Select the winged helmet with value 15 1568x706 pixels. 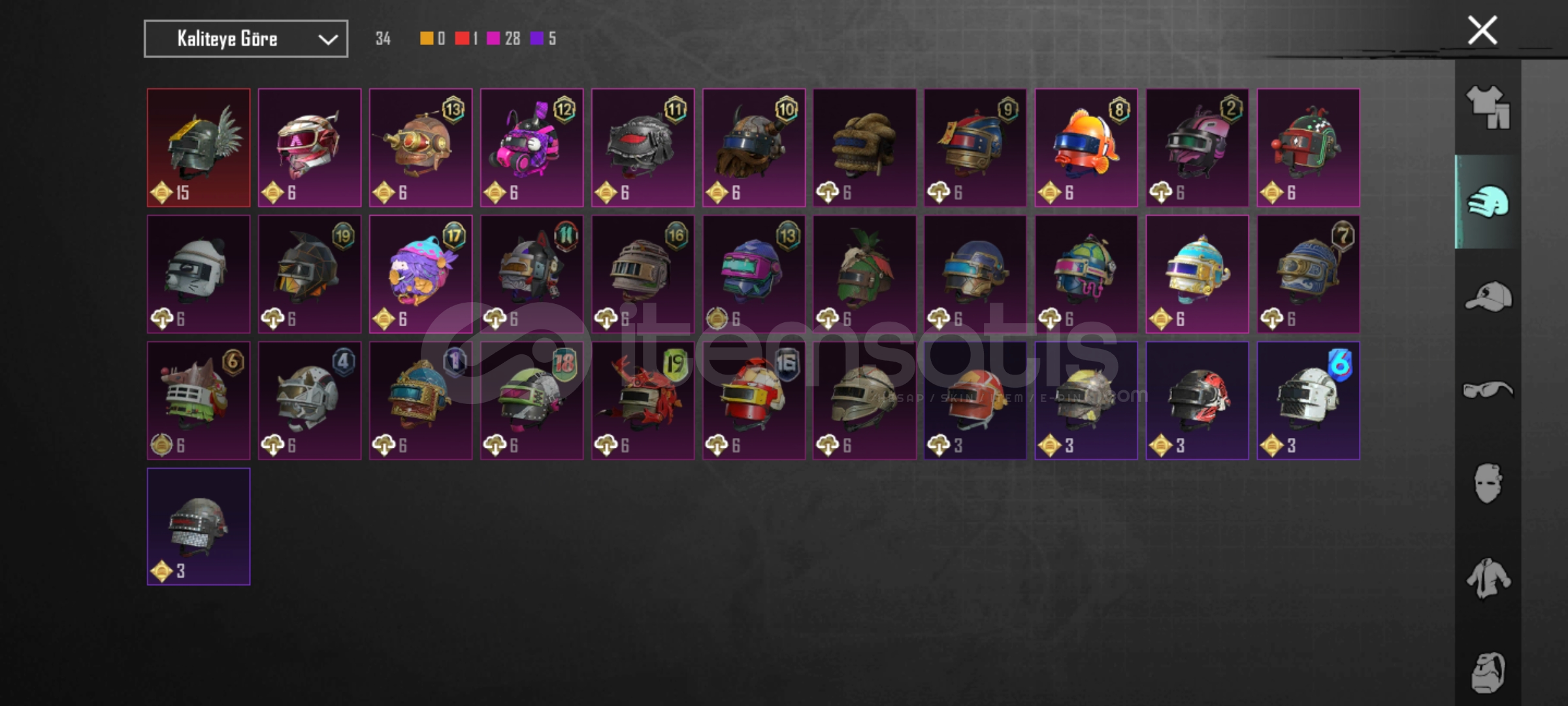(199, 148)
